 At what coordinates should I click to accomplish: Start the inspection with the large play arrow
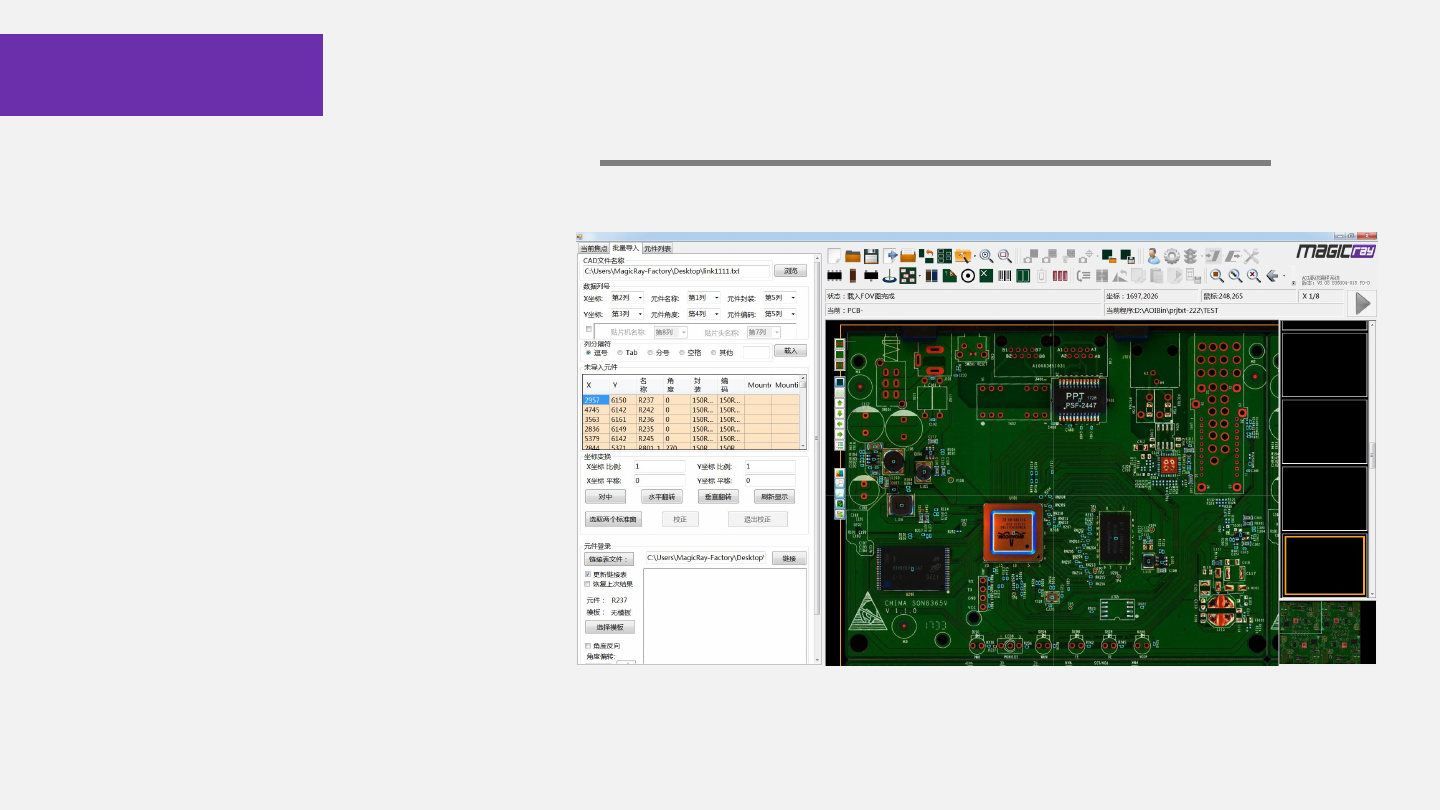1363,303
